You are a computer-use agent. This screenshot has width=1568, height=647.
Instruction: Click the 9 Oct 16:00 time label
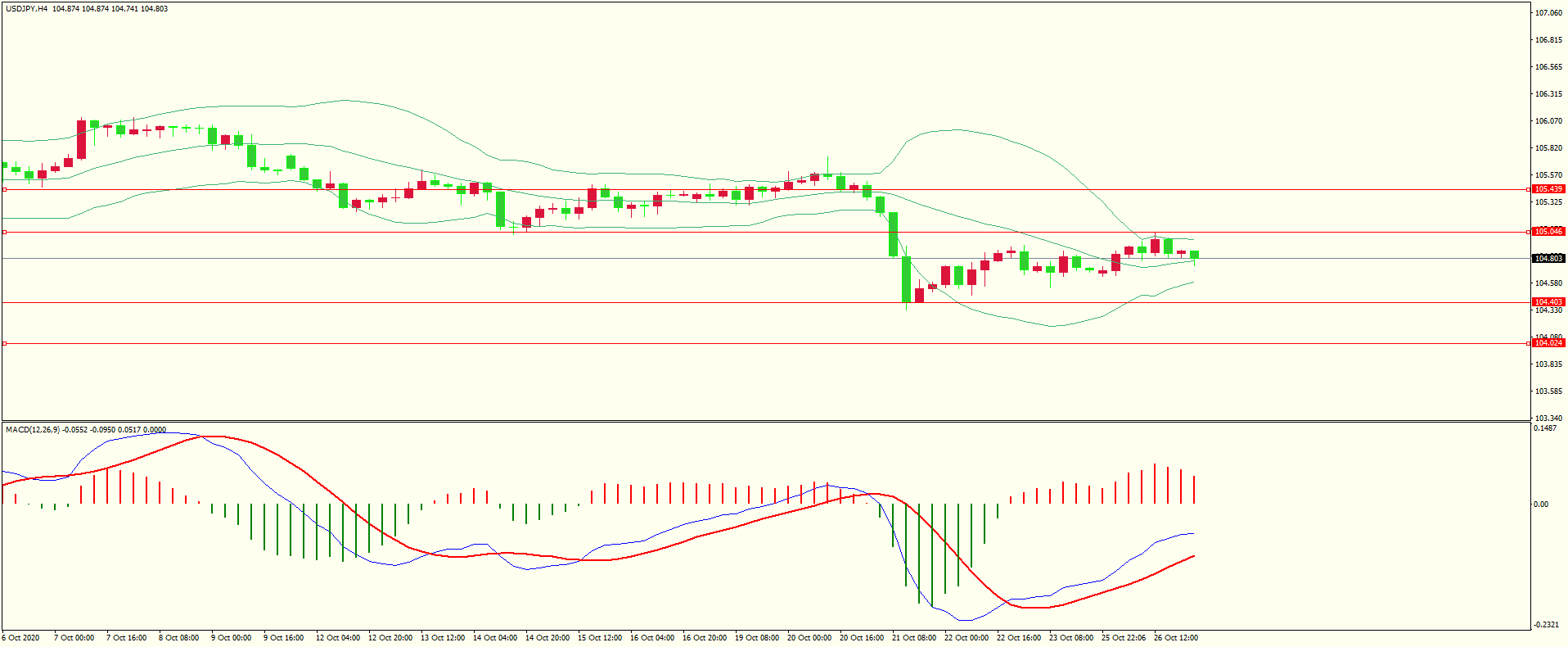click(x=284, y=638)
